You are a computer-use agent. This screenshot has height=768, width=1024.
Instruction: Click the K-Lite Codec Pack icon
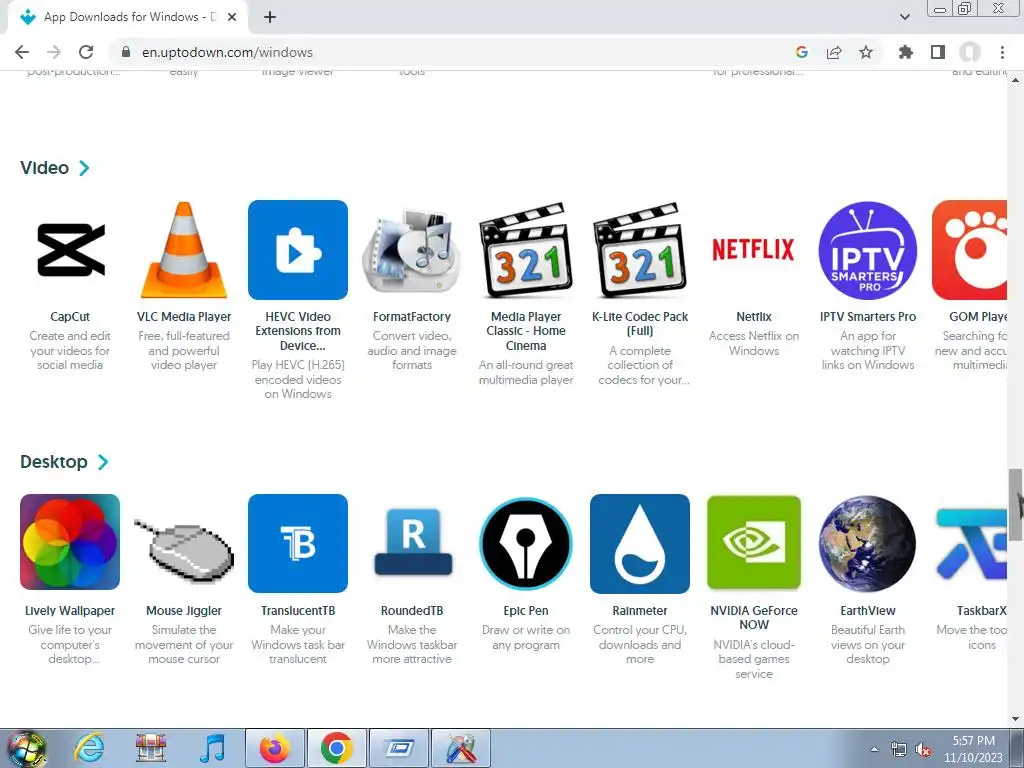[640, 249]
